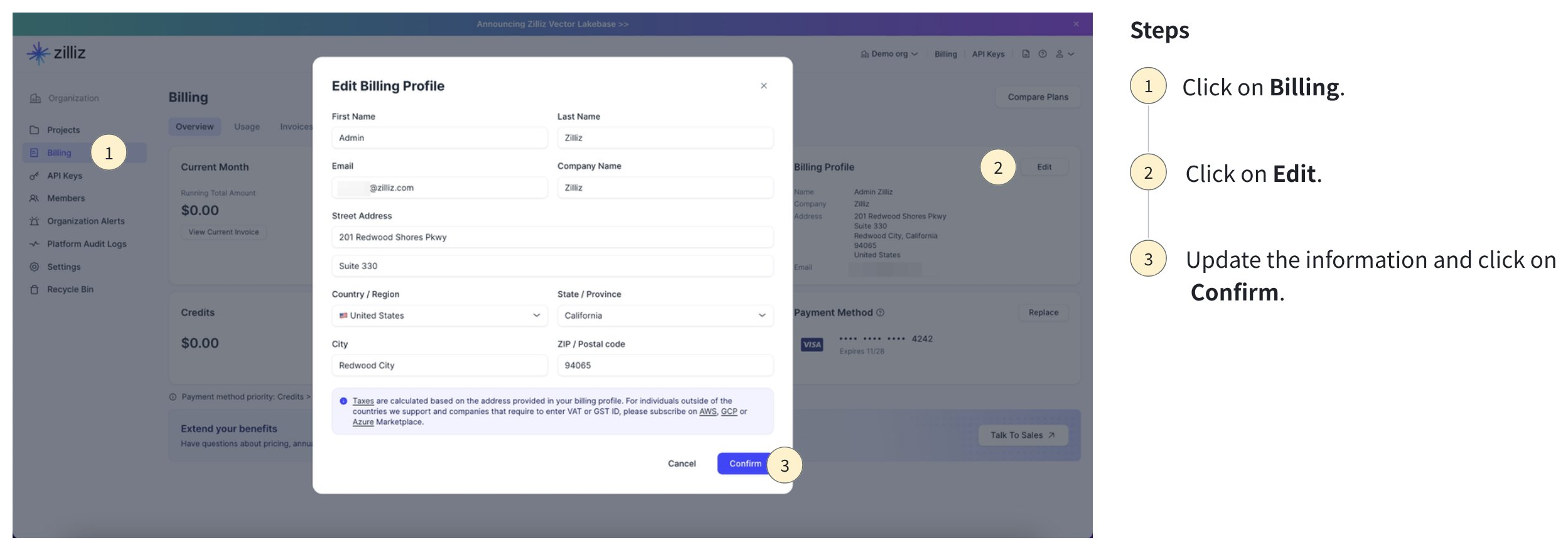Viewport: 1568px width, 552px height.
Task: Open the Settings gear icon in the sidebar
Action: click(35, 267)
